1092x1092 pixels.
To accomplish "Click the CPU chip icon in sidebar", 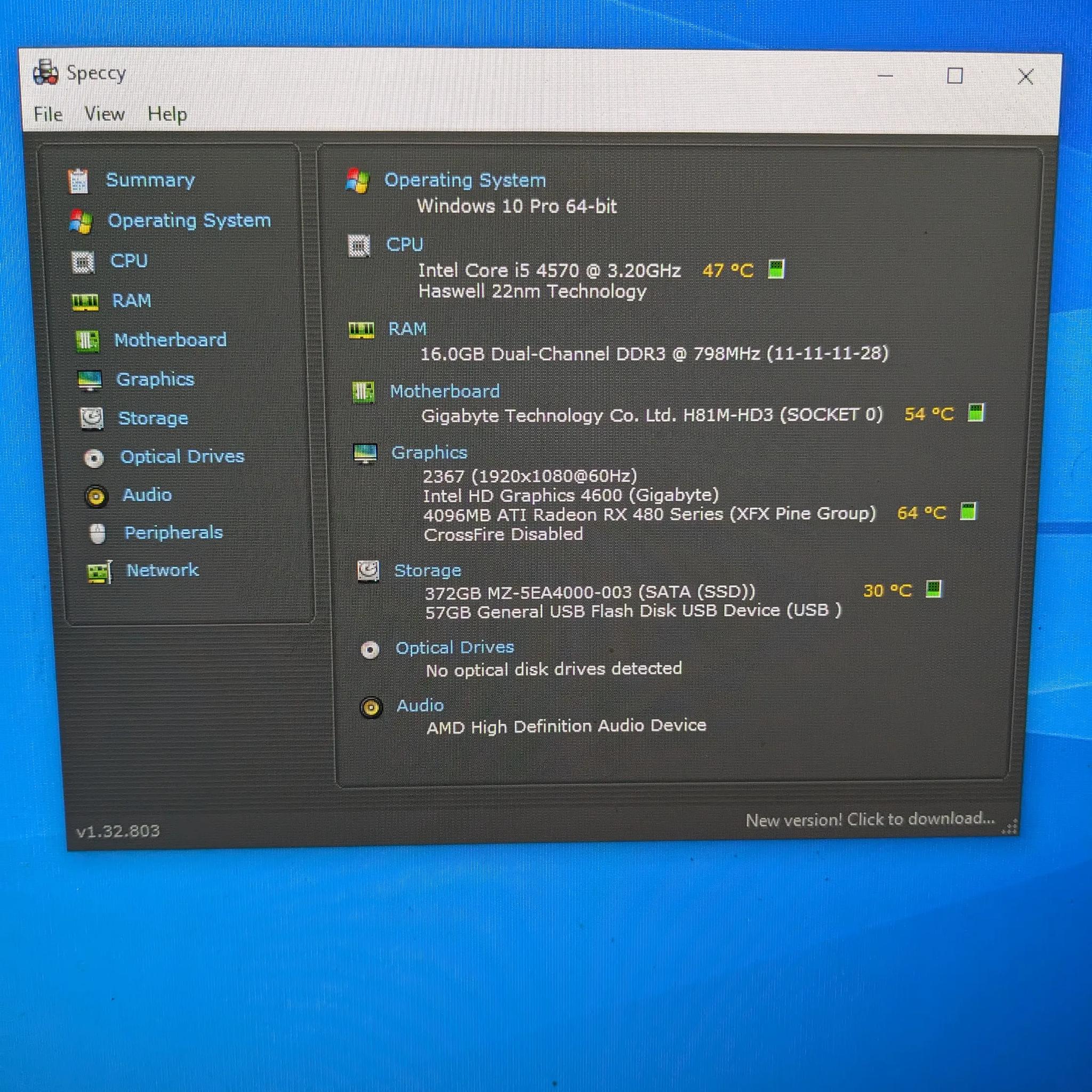I will (x=84, y=262).
